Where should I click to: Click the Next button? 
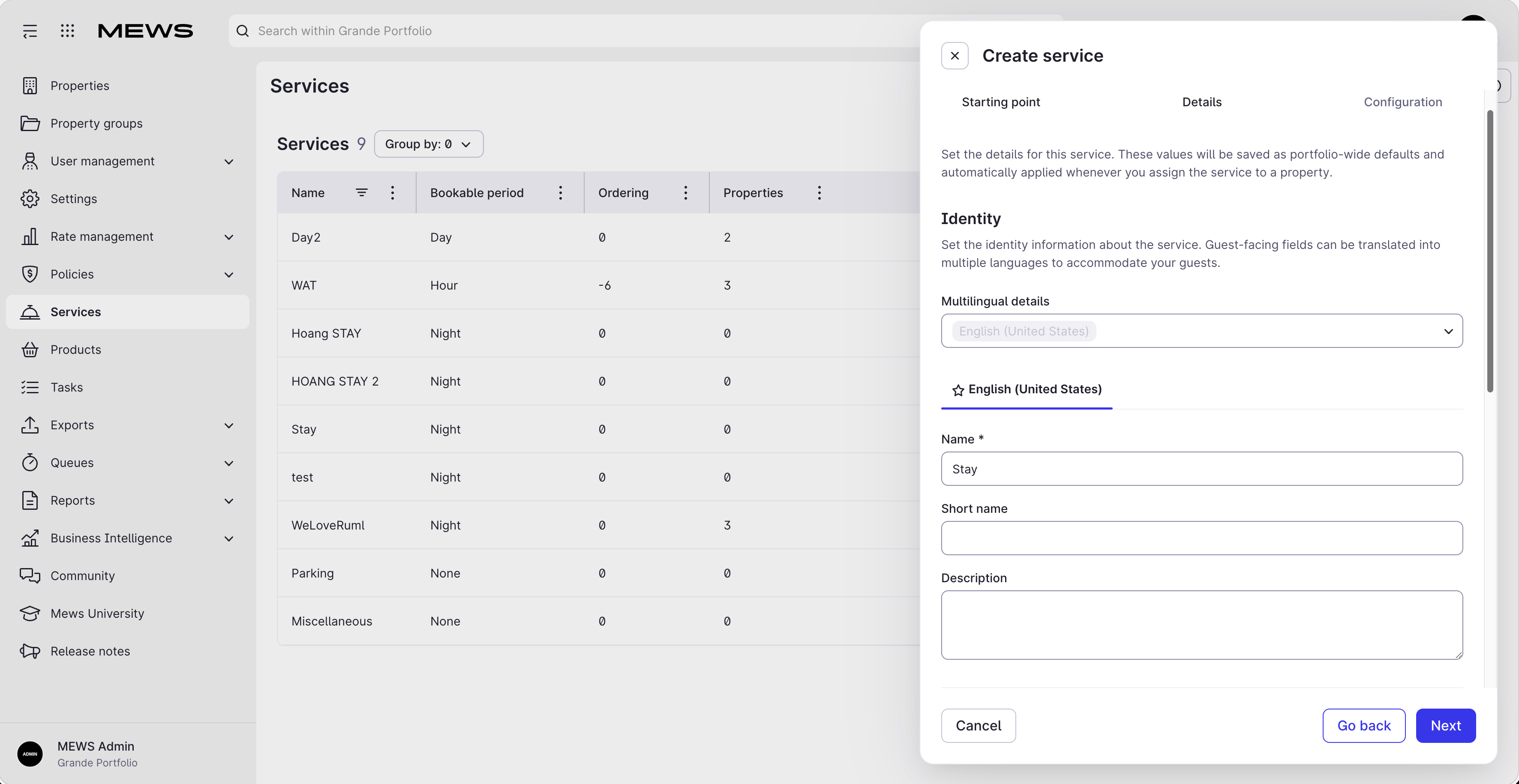pyautogui.click(x=1446, y=726)
